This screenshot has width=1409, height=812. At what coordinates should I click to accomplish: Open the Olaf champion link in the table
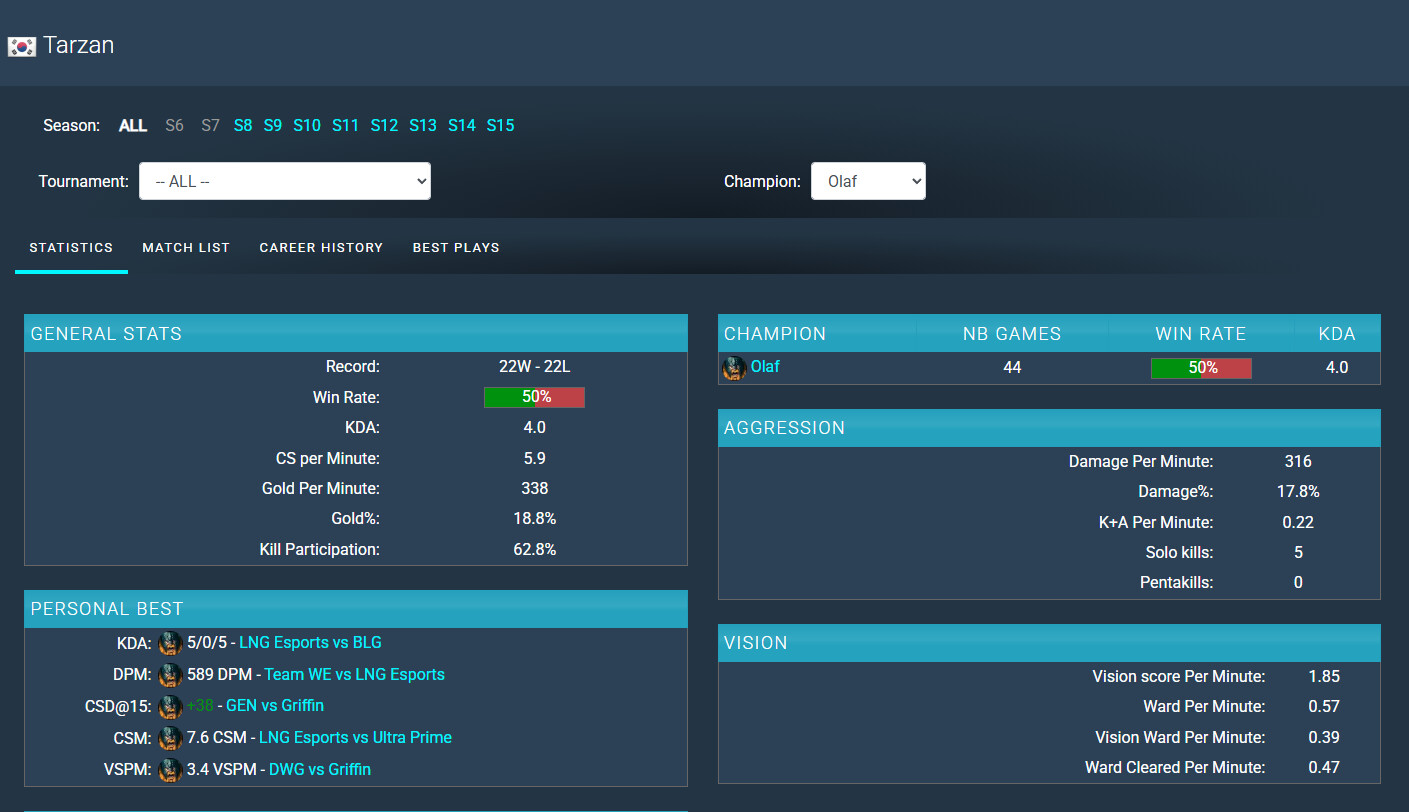point(765,366)
